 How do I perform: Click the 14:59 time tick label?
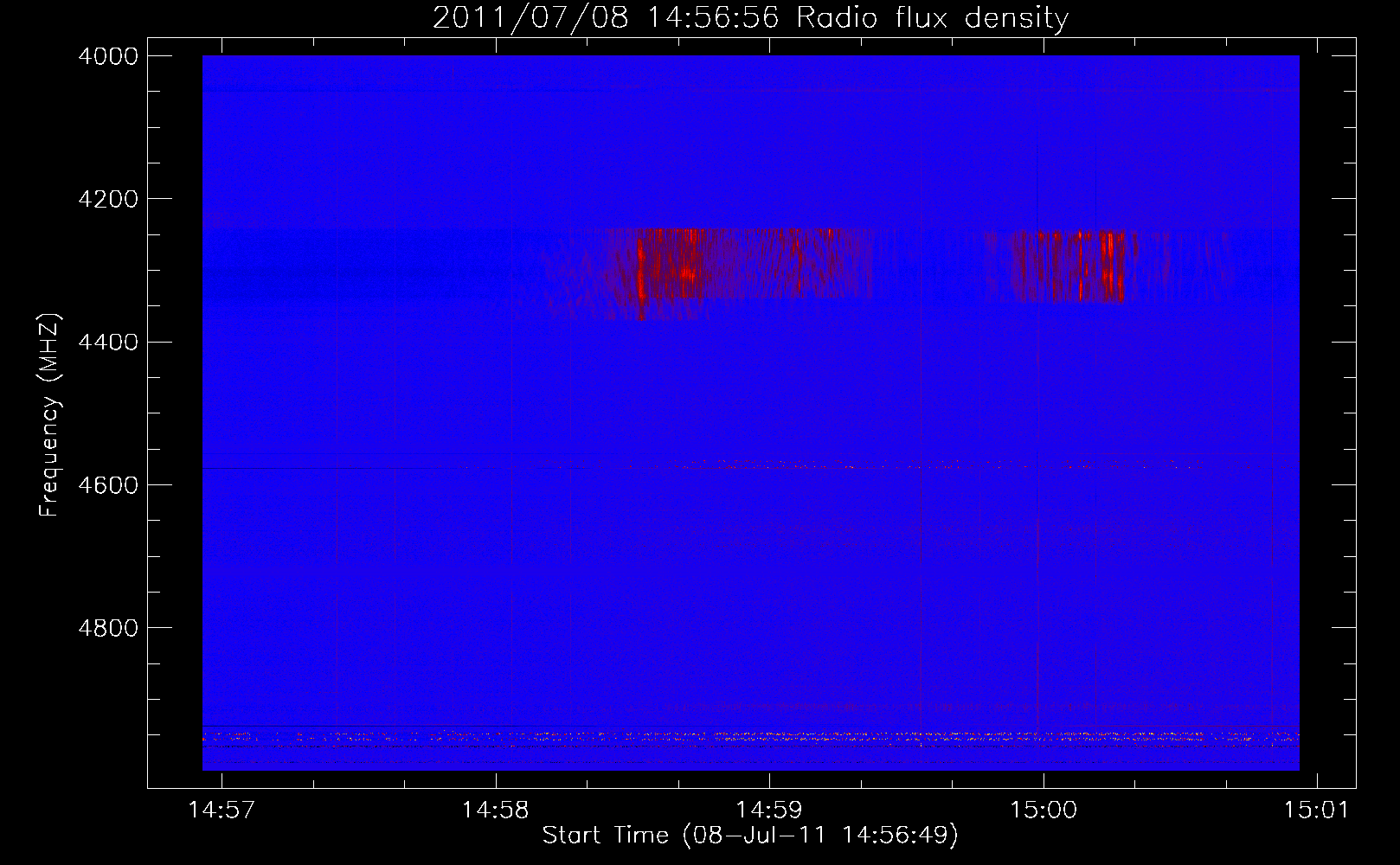coord(769,810)
